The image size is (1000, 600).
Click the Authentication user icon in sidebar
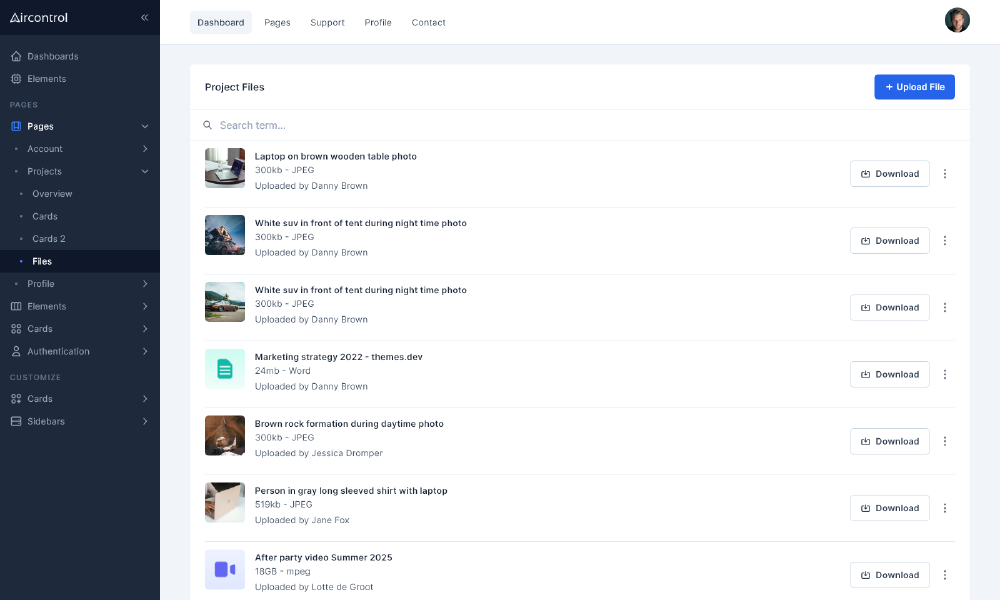[x=16, y=352]
